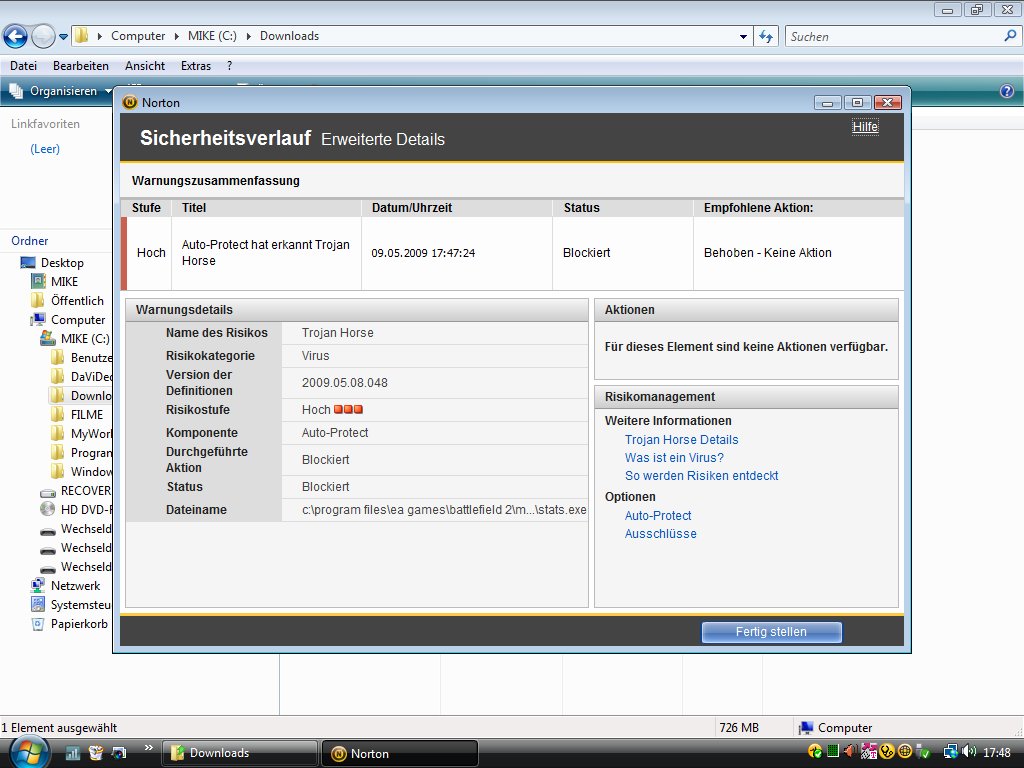Image resolution: width=1024 pixels, height=768 pixels.
Task: Click the quick launch show-desktop notepad icon
Action: (x=96, y=753)
